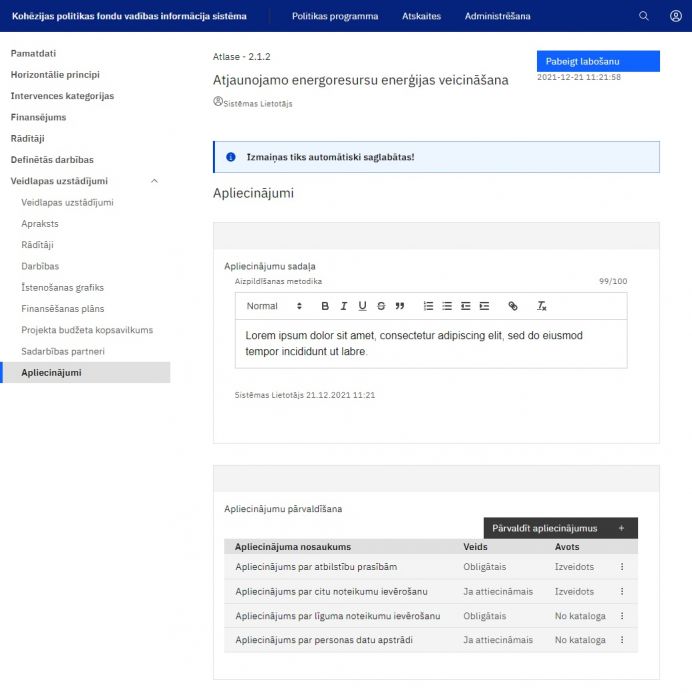692x693 pixels.
Task: Open row menu for Apliecinājums par personas datu apstrādi
Action: 622,640
